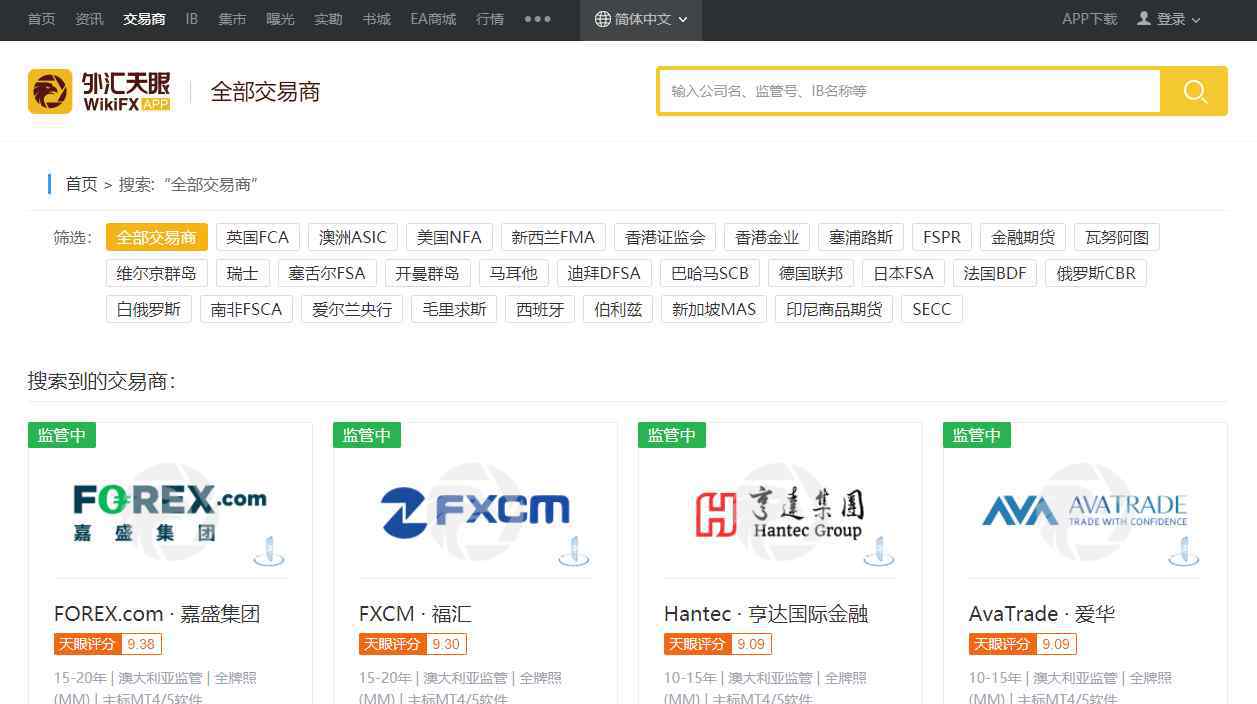This screenshot has height=704, width=1257.
Task: Filter by 迪拜DFSA
Action: (604, 273)
